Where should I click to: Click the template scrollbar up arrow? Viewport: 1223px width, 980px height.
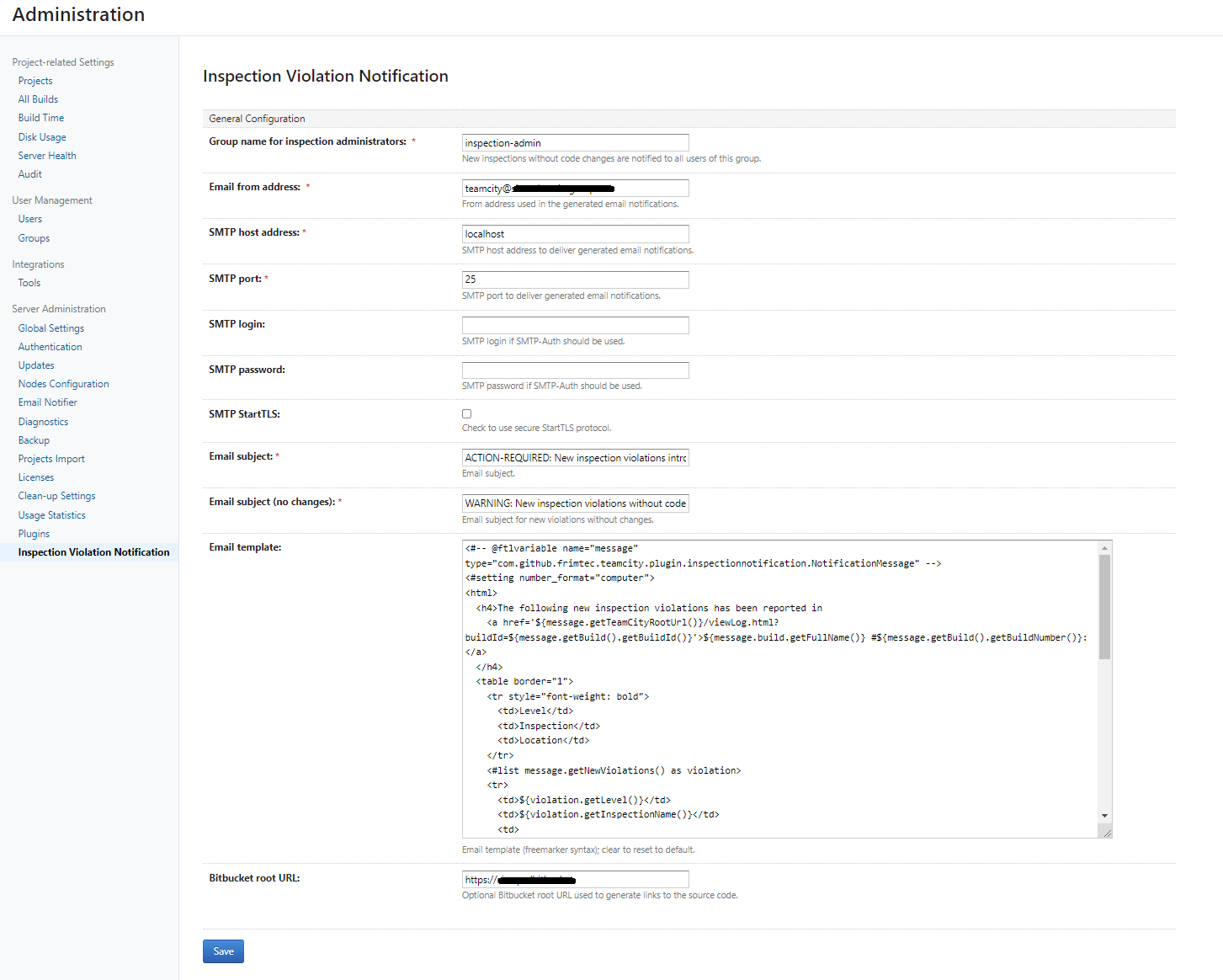[x=1104, y=548]
